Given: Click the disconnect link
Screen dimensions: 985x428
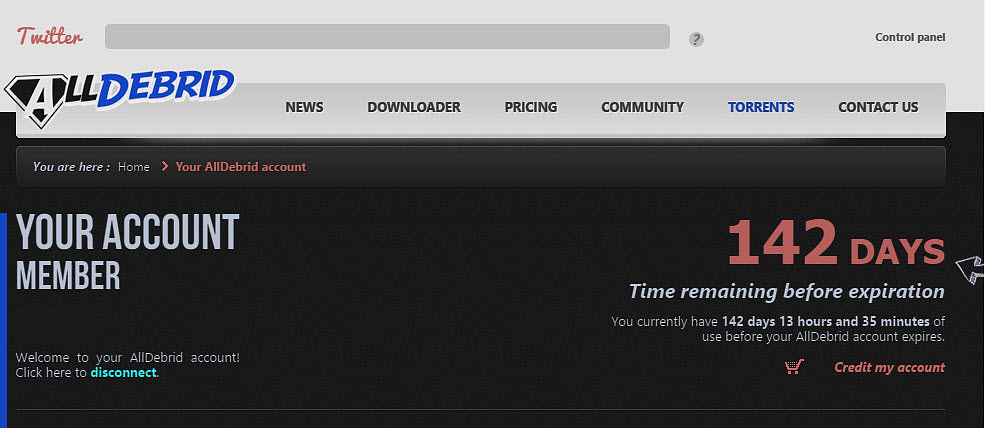Looking at the screenshot, I should point(123,373).
